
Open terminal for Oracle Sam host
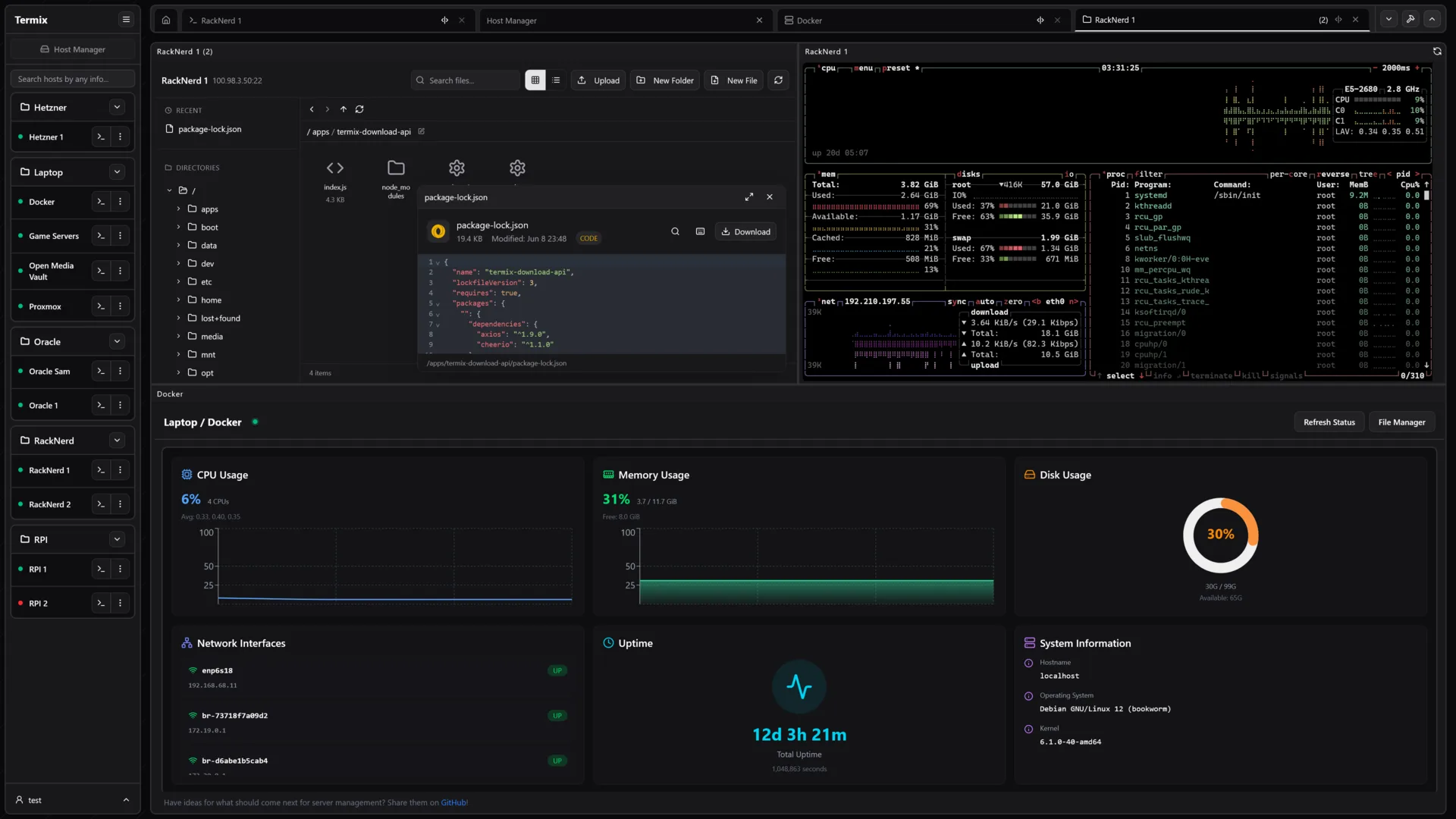coord(101,371)
